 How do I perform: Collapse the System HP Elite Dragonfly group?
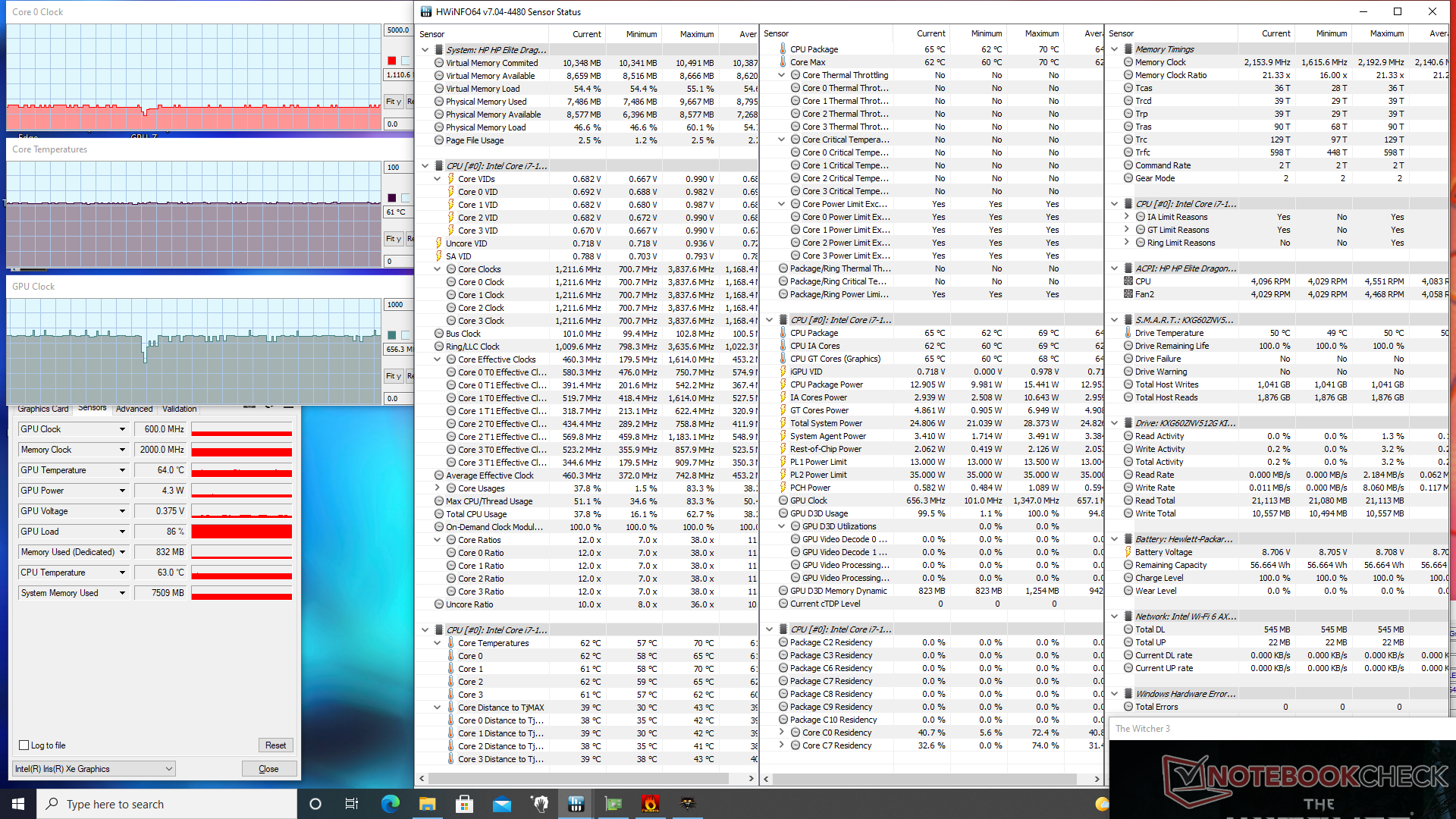[x=425, y=50]
